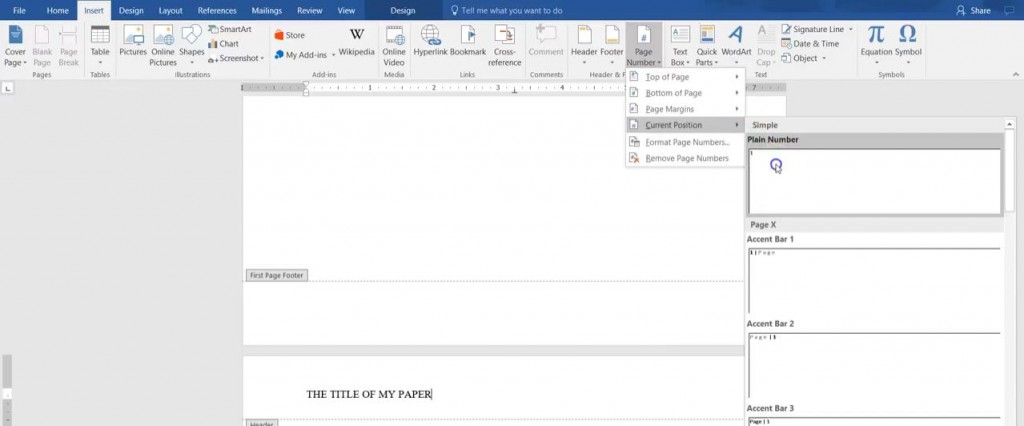Insert Date & Time
The height and width of the screenshot is (426, 1024).
tap(810, 44)
